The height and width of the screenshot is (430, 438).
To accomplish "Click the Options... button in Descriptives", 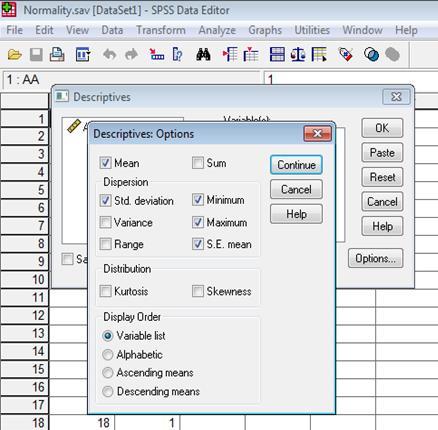I will coord(375,258).
